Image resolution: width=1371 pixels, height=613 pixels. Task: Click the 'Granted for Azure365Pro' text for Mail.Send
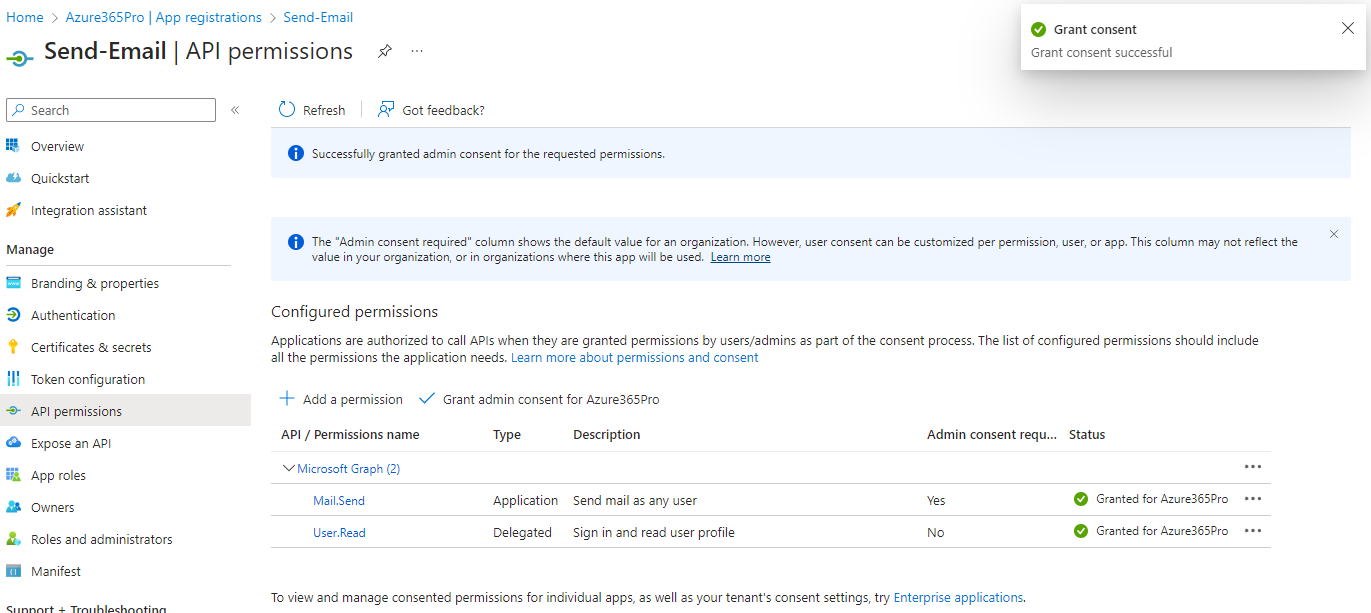pos(1162,499)
